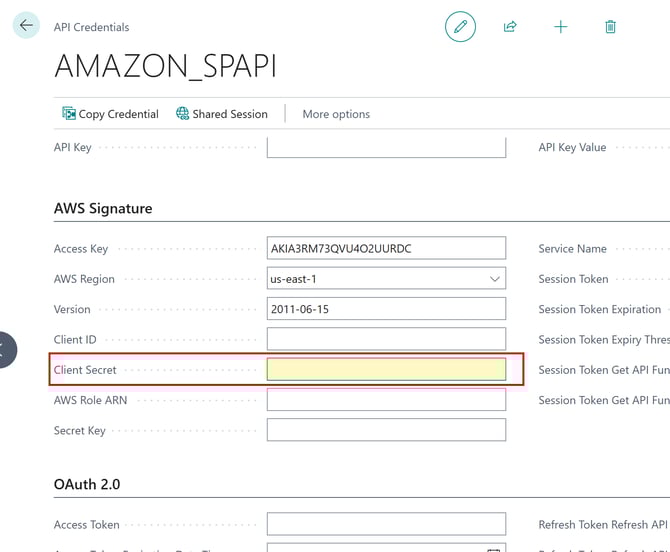Show More options
The image size is (670, 552).
336,114
